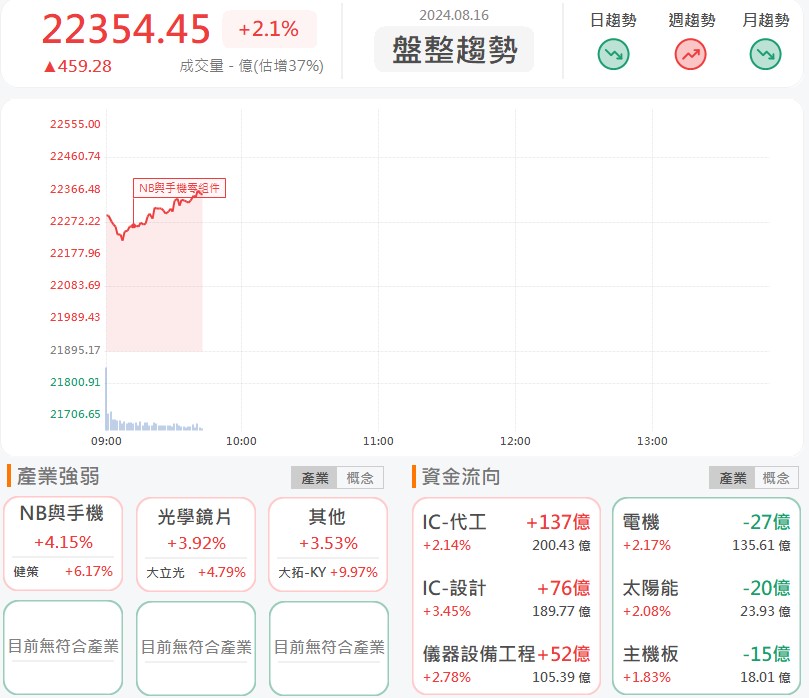The image size is (809, 698).
Task: Click the weekly trend up-arrow icon
Action: coord(690,55)
